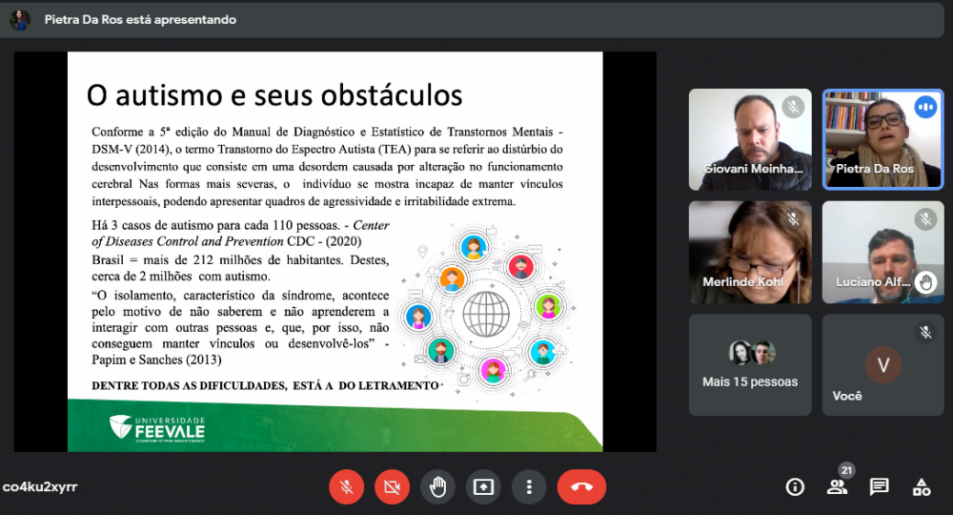Image resolution: width=953 pixels, height=515 pixels.
Task: Open meeting details info icon
Action: [795, 487]
